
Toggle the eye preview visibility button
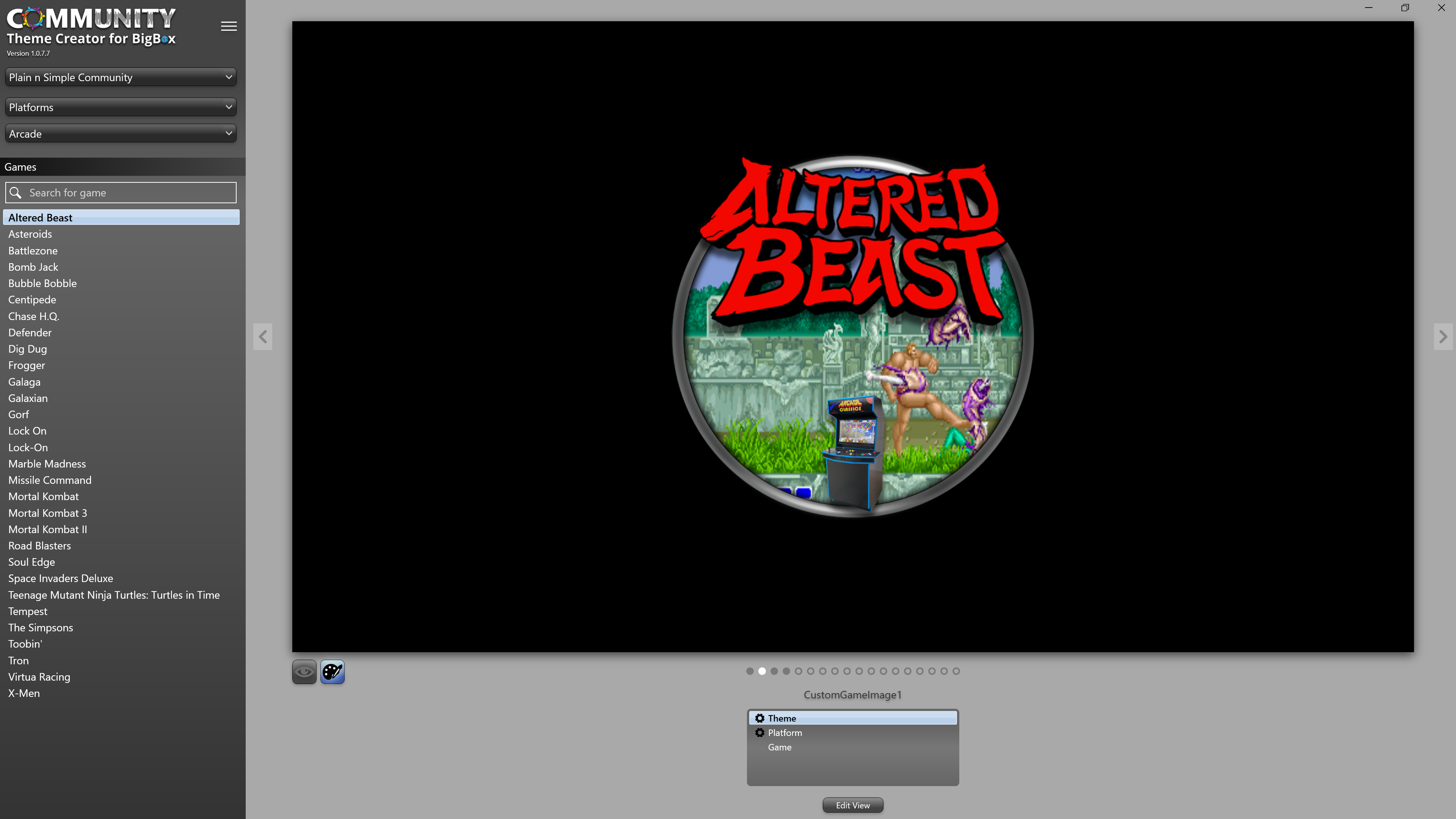point(304,672)
